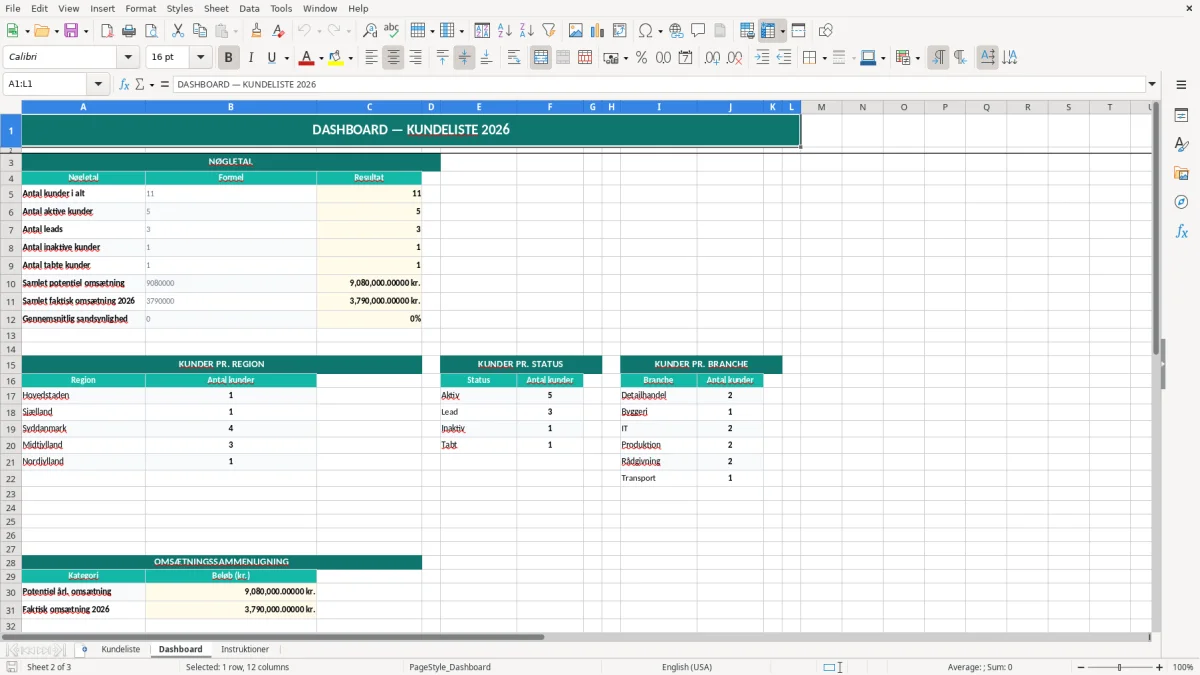
Task: Select row 10 header
Action: (11, 284)
